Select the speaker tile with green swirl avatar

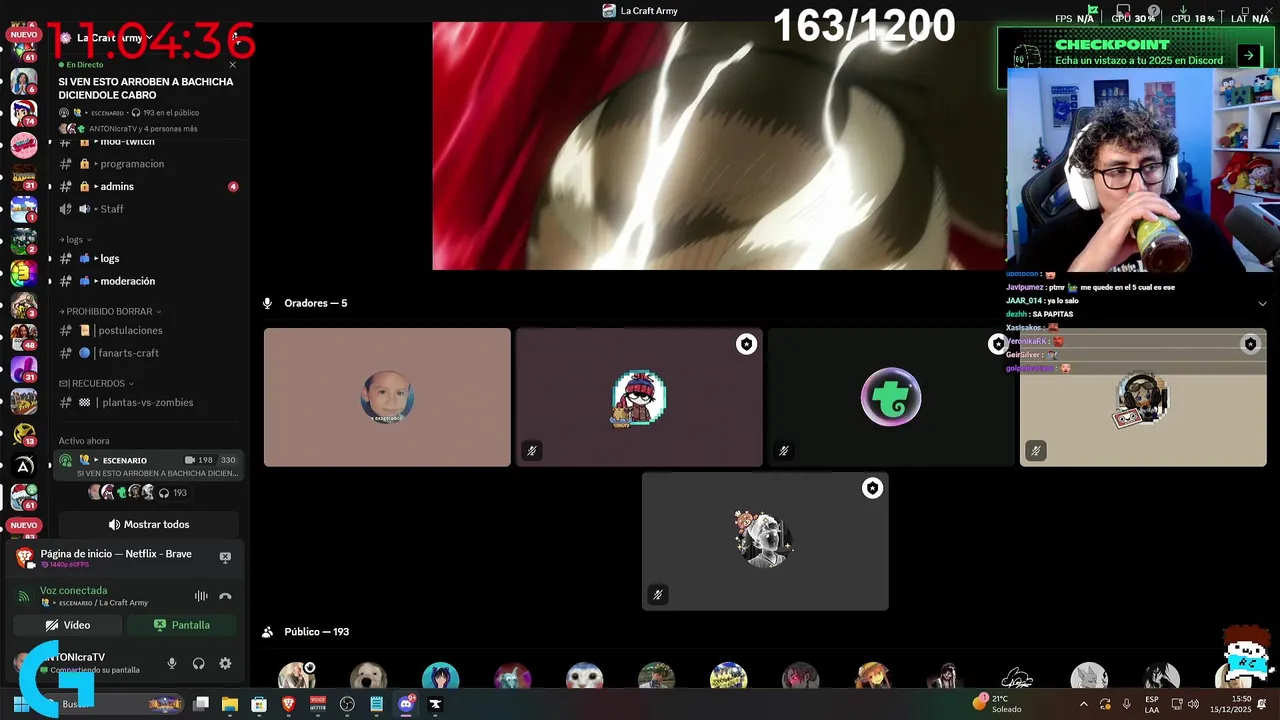click(891, 397)
